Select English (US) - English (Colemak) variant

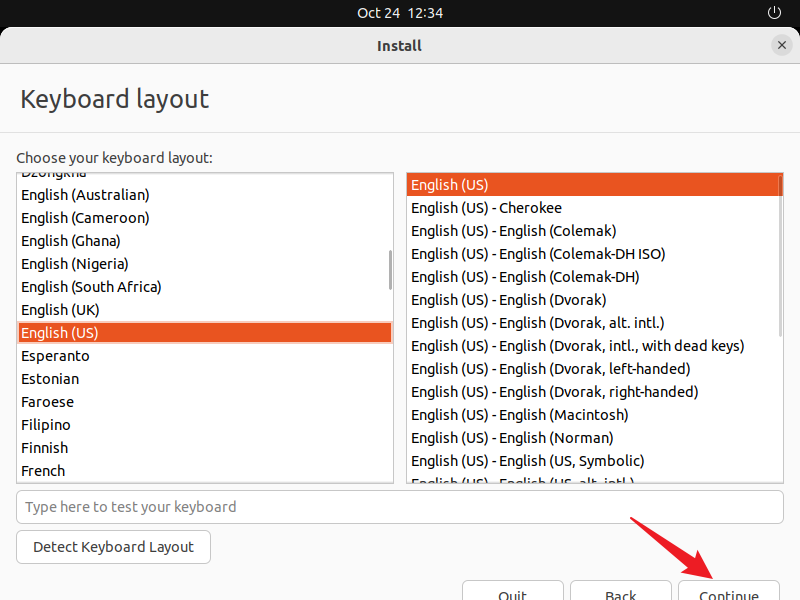(513, 231)
